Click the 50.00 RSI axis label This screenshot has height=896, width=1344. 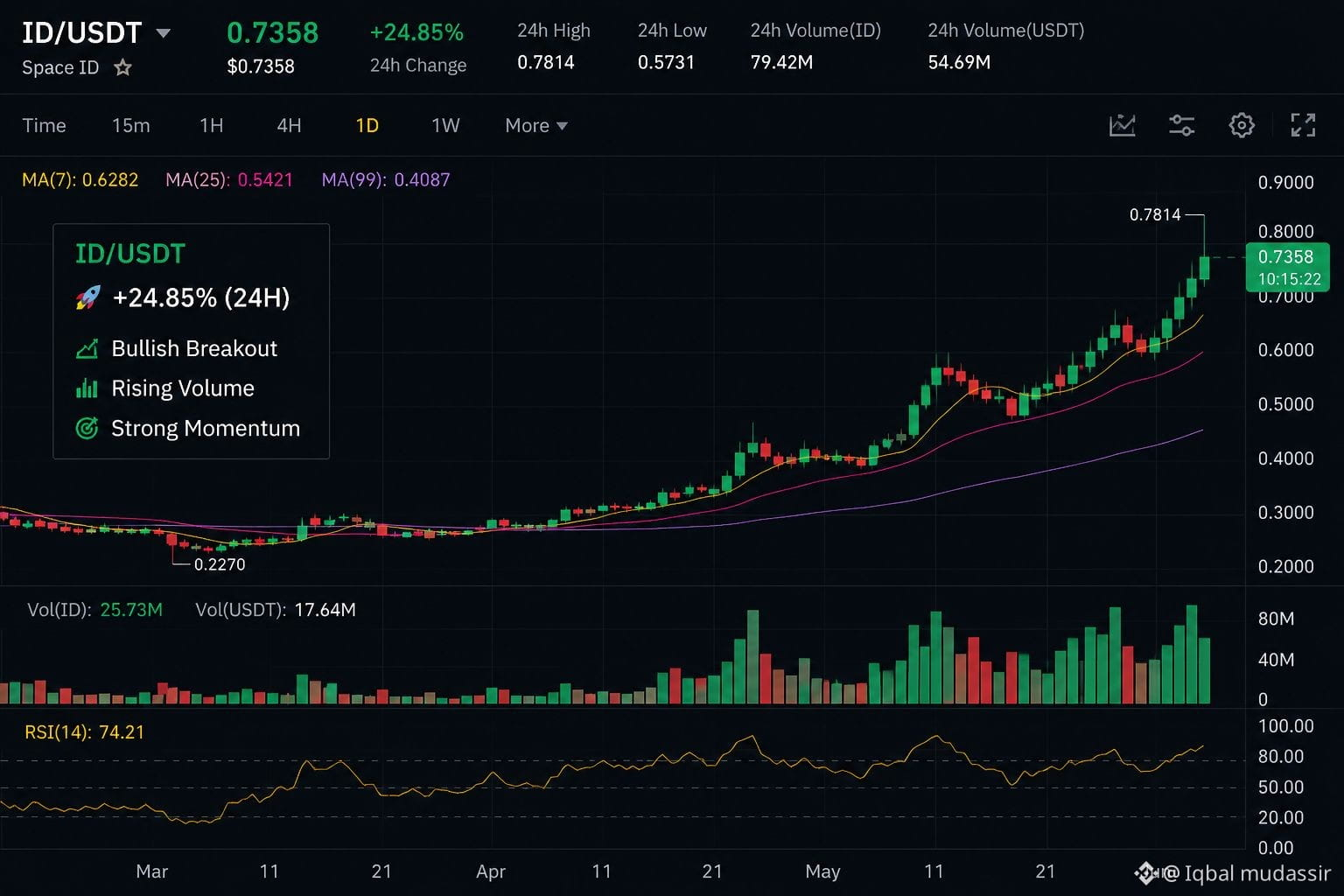click(1281, 787)
